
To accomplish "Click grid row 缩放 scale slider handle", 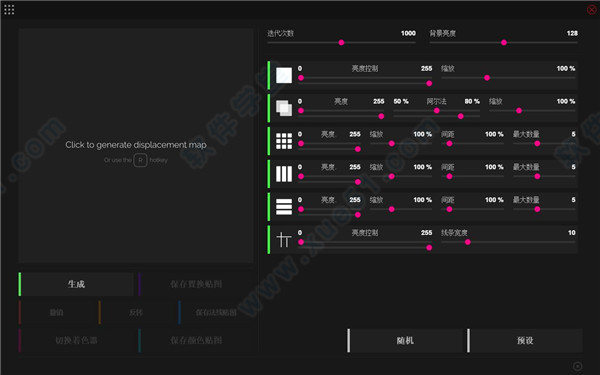I will [391, 143].
